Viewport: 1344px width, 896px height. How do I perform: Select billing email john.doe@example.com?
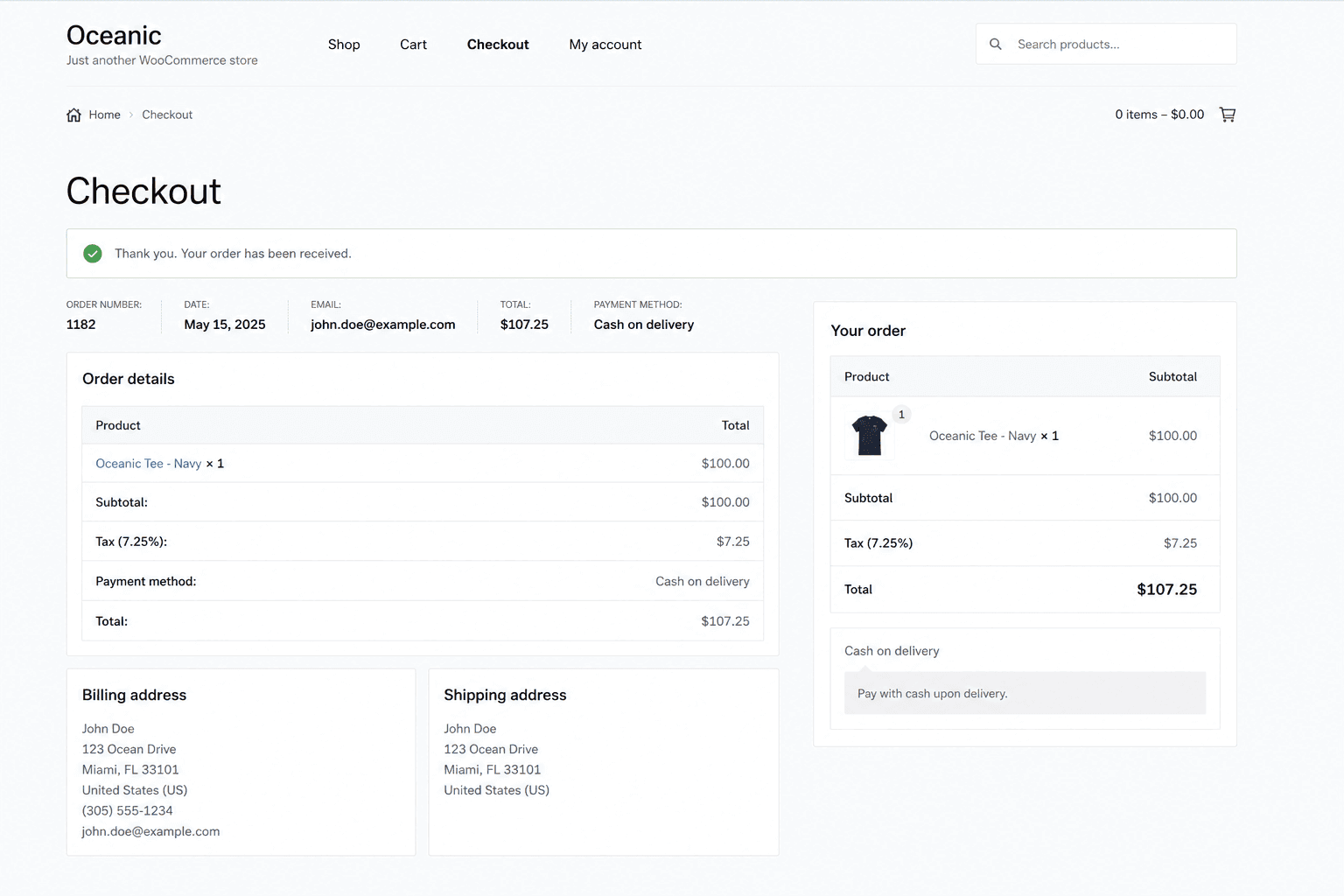coord(150,831)
